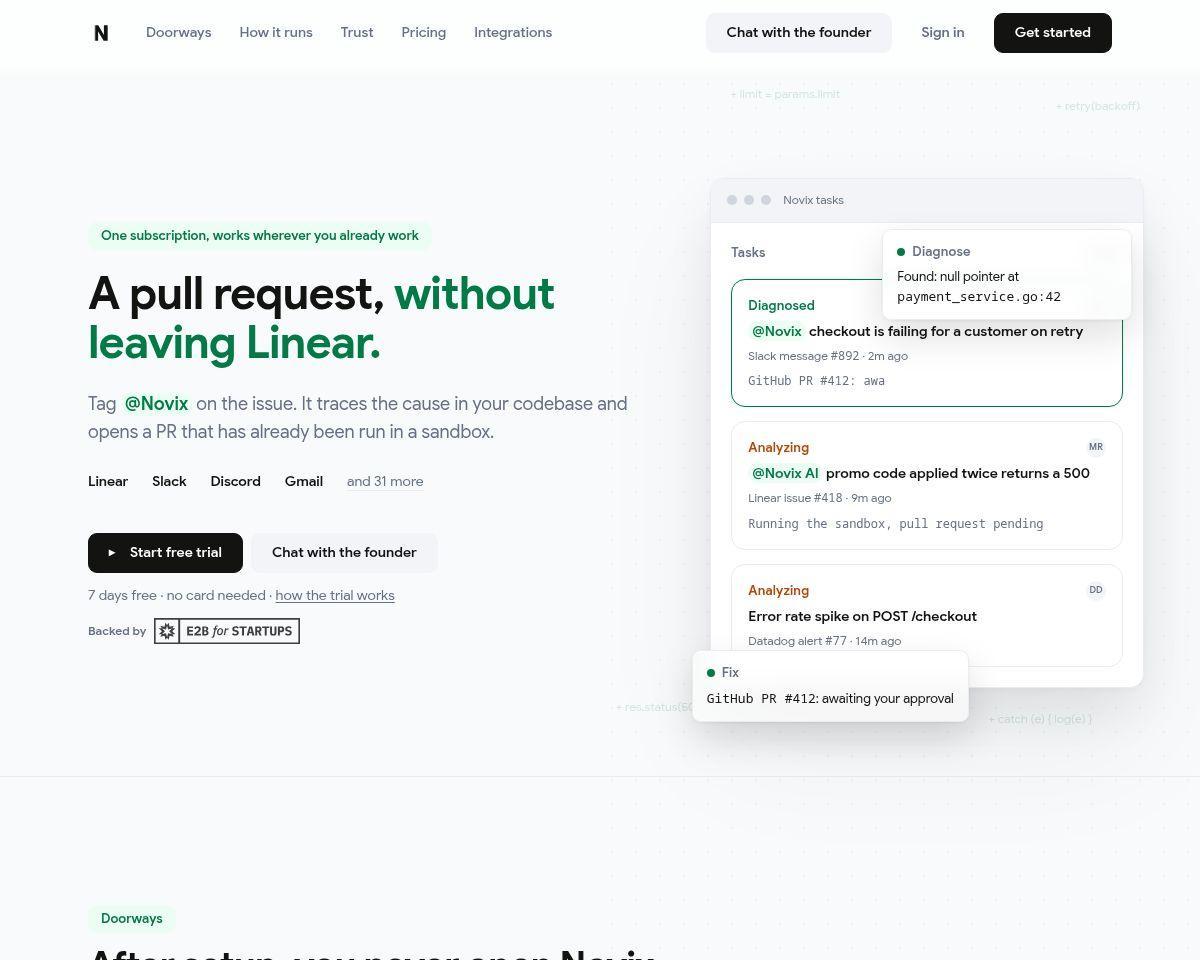Click the Start free trial button
The image size is (1200, 960).
point(165,553)
